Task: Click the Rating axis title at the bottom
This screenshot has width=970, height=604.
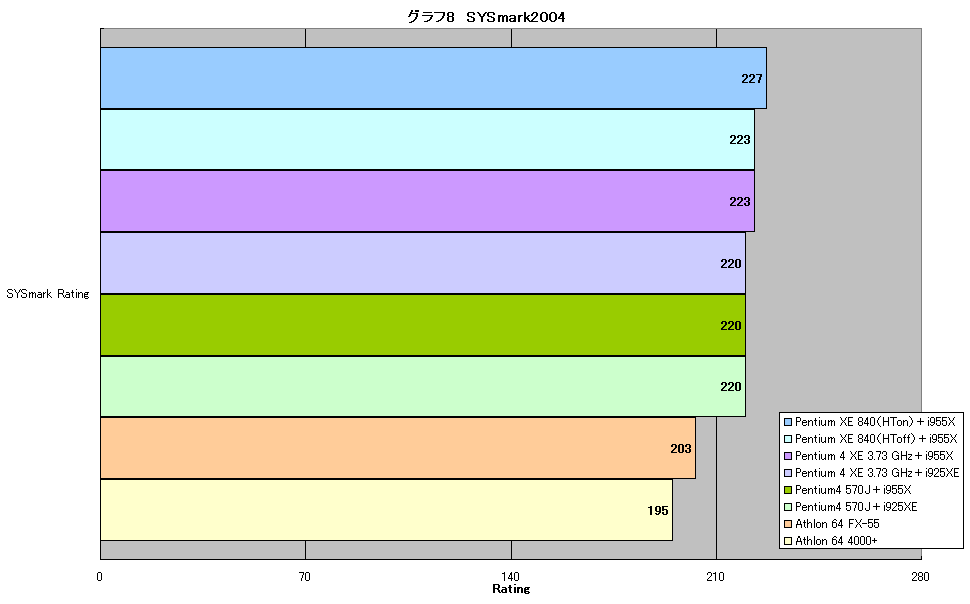Action: [x=511, y=589]
